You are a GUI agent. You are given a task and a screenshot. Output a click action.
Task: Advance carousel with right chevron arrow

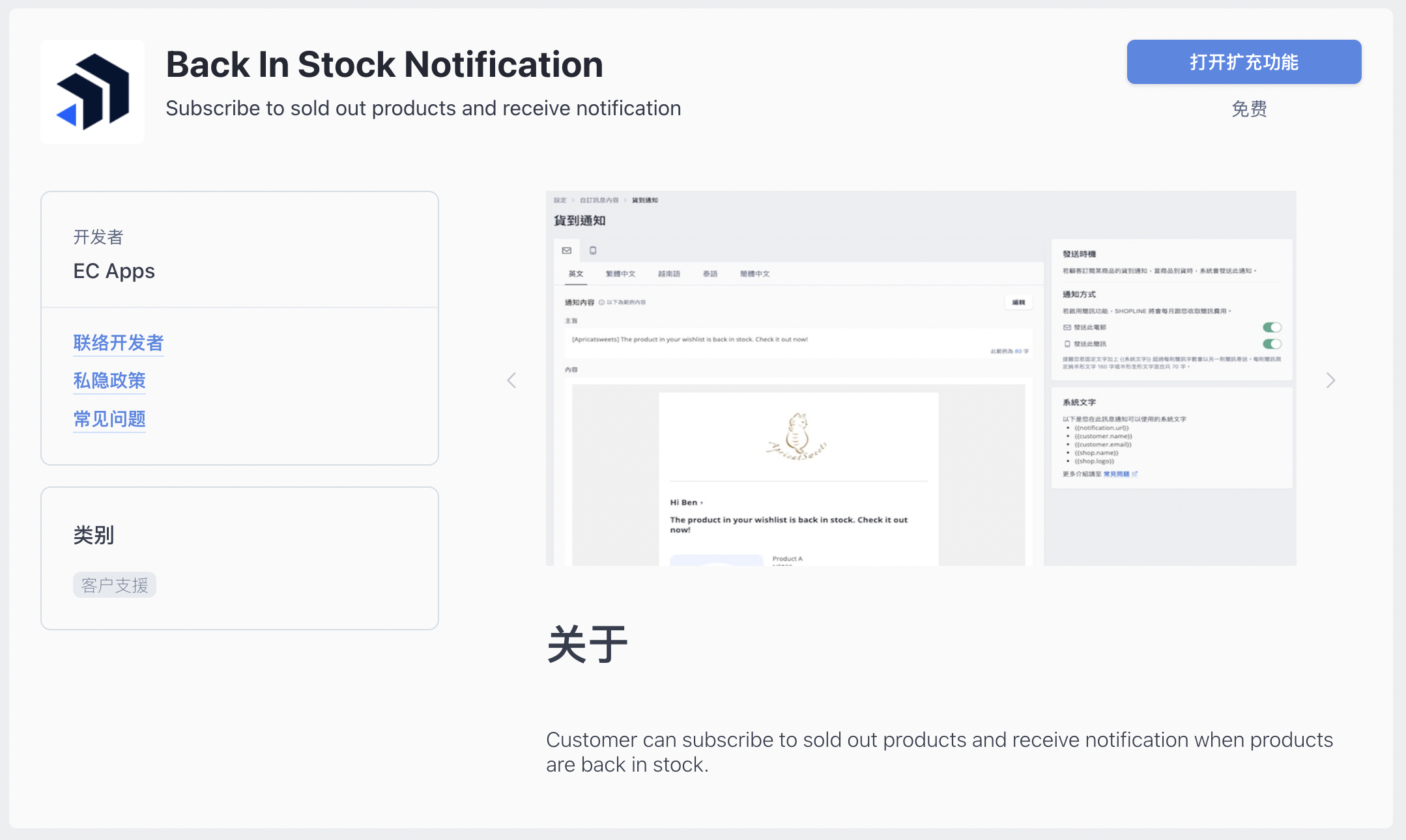tap(1331, 380)
